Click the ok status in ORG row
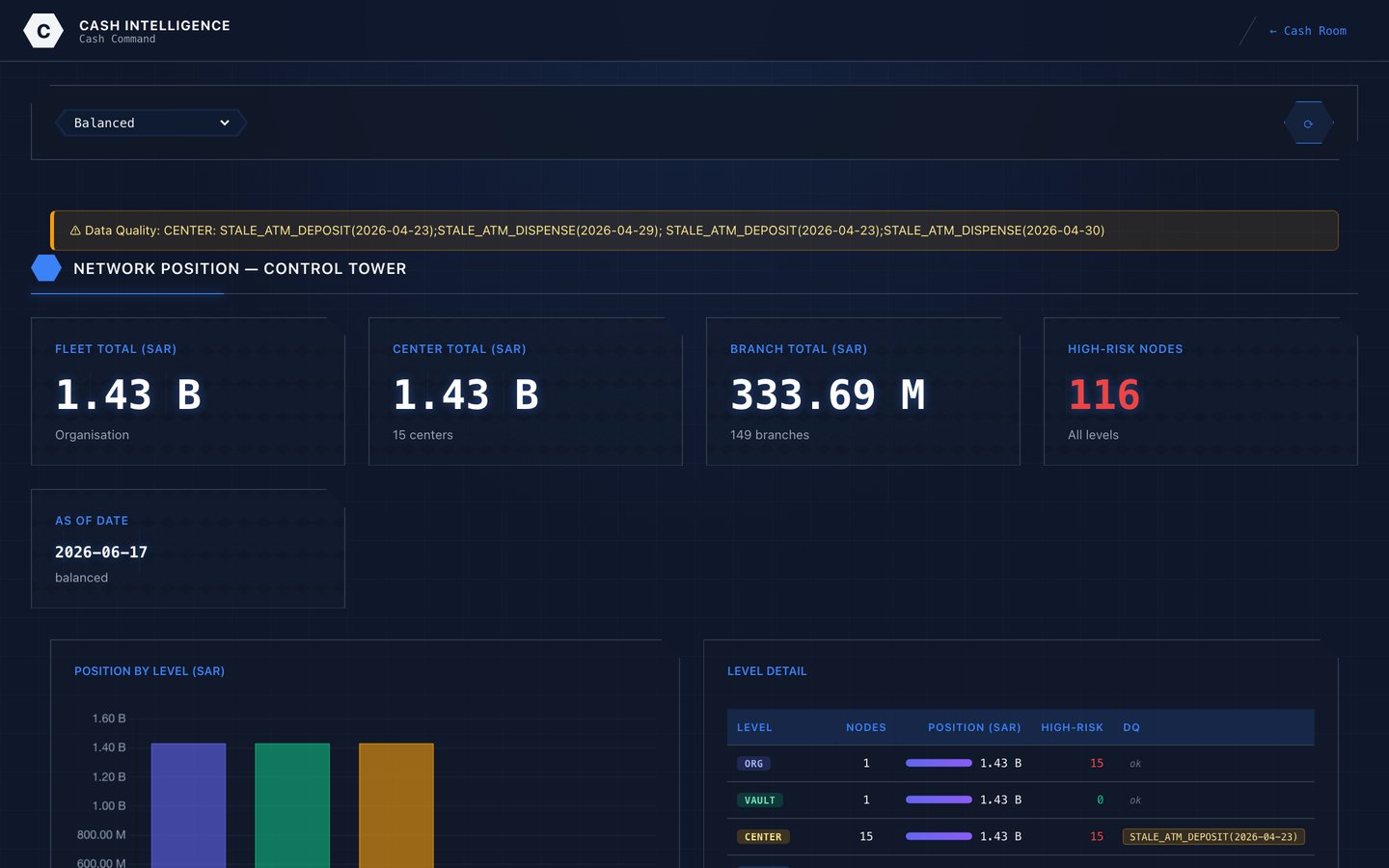 1135,764
